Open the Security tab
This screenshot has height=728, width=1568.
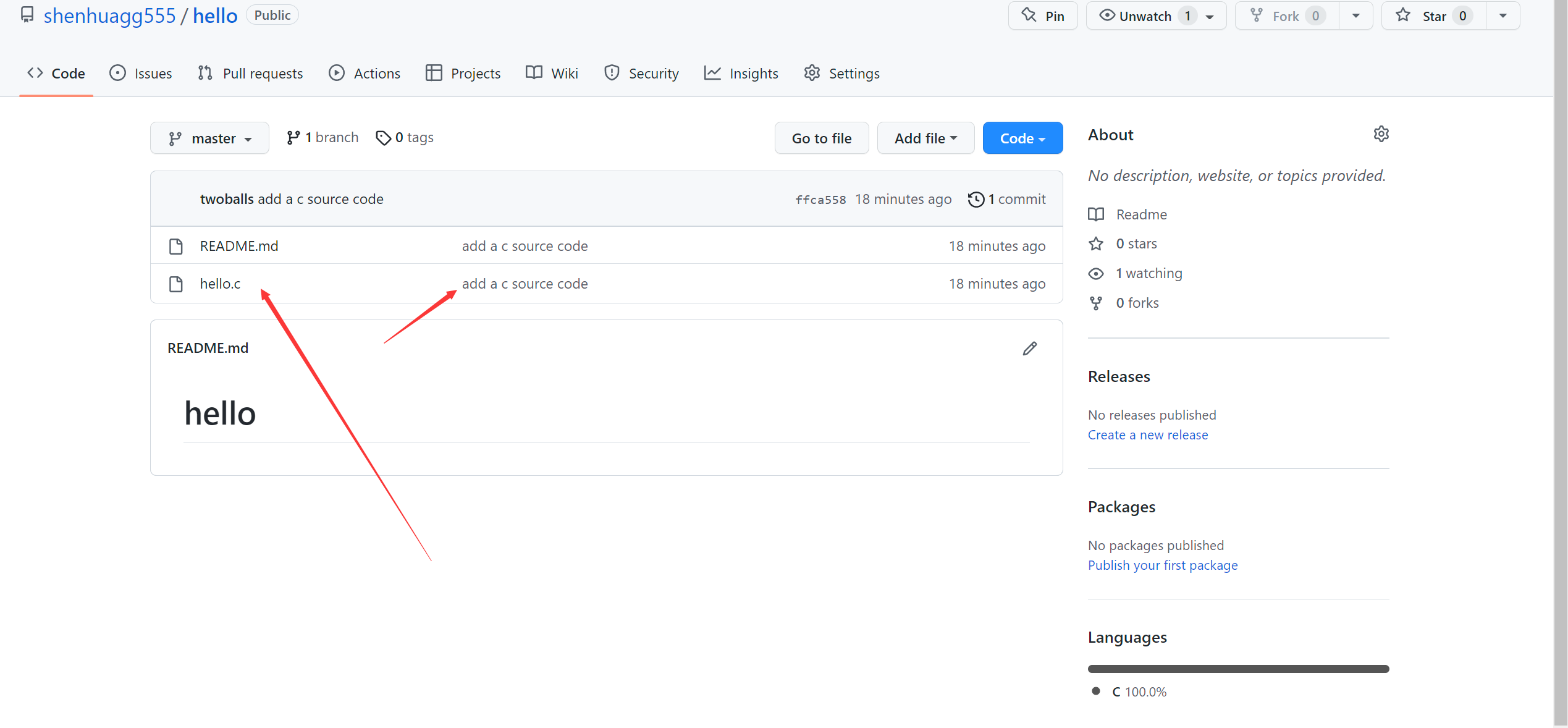[641, 74]
